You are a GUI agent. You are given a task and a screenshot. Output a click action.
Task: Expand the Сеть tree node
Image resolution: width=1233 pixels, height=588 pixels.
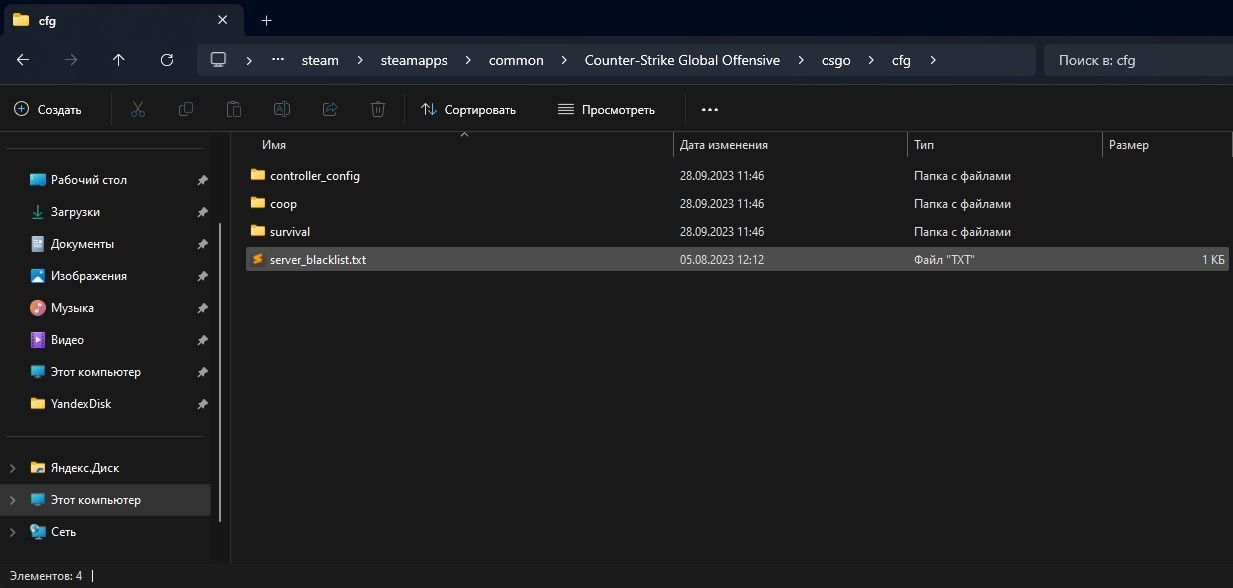point(13,532)
